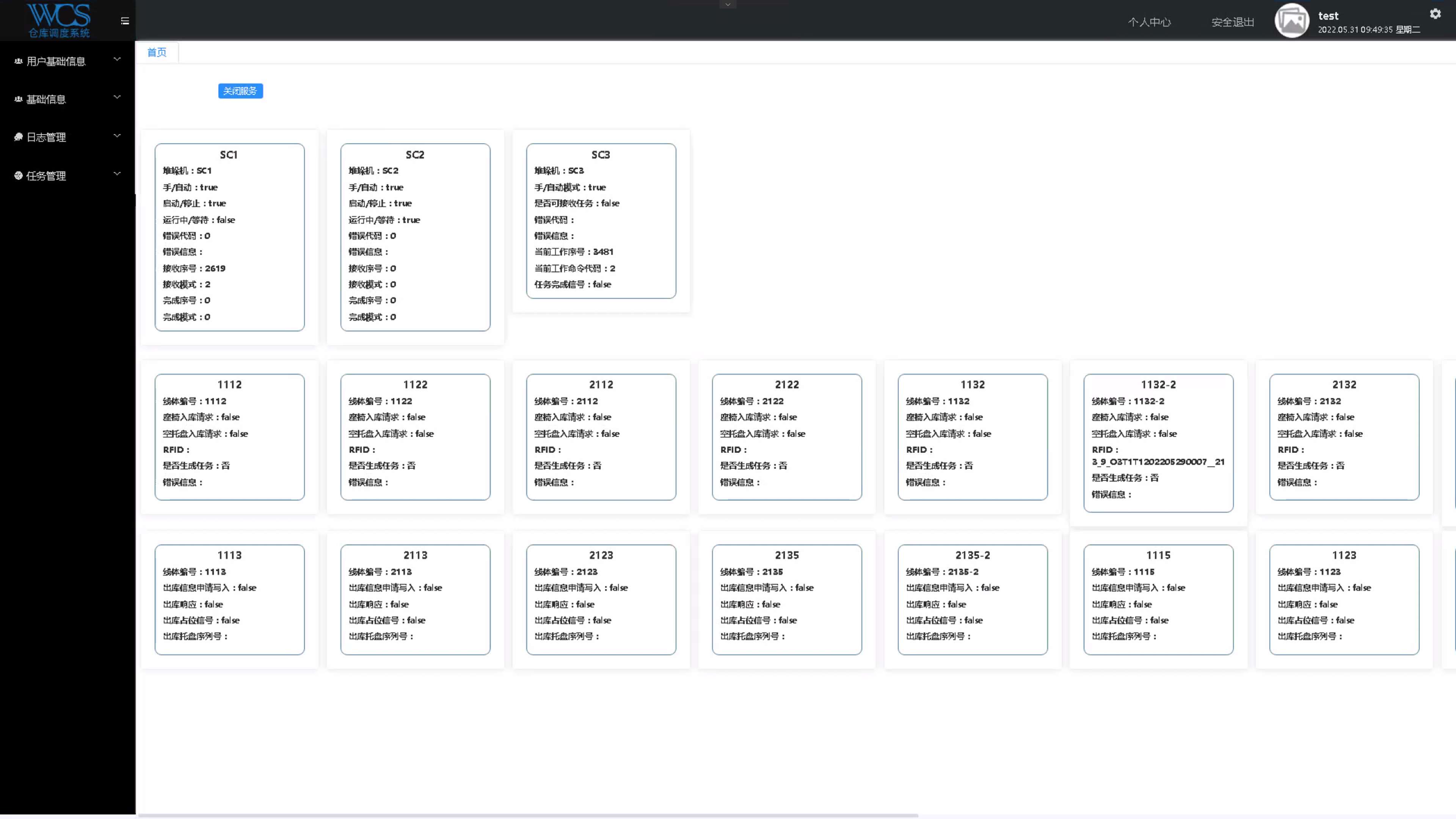Expand the 用户基础信息 menu chevron
The image size is (1456, 819).
pos(117,60)
